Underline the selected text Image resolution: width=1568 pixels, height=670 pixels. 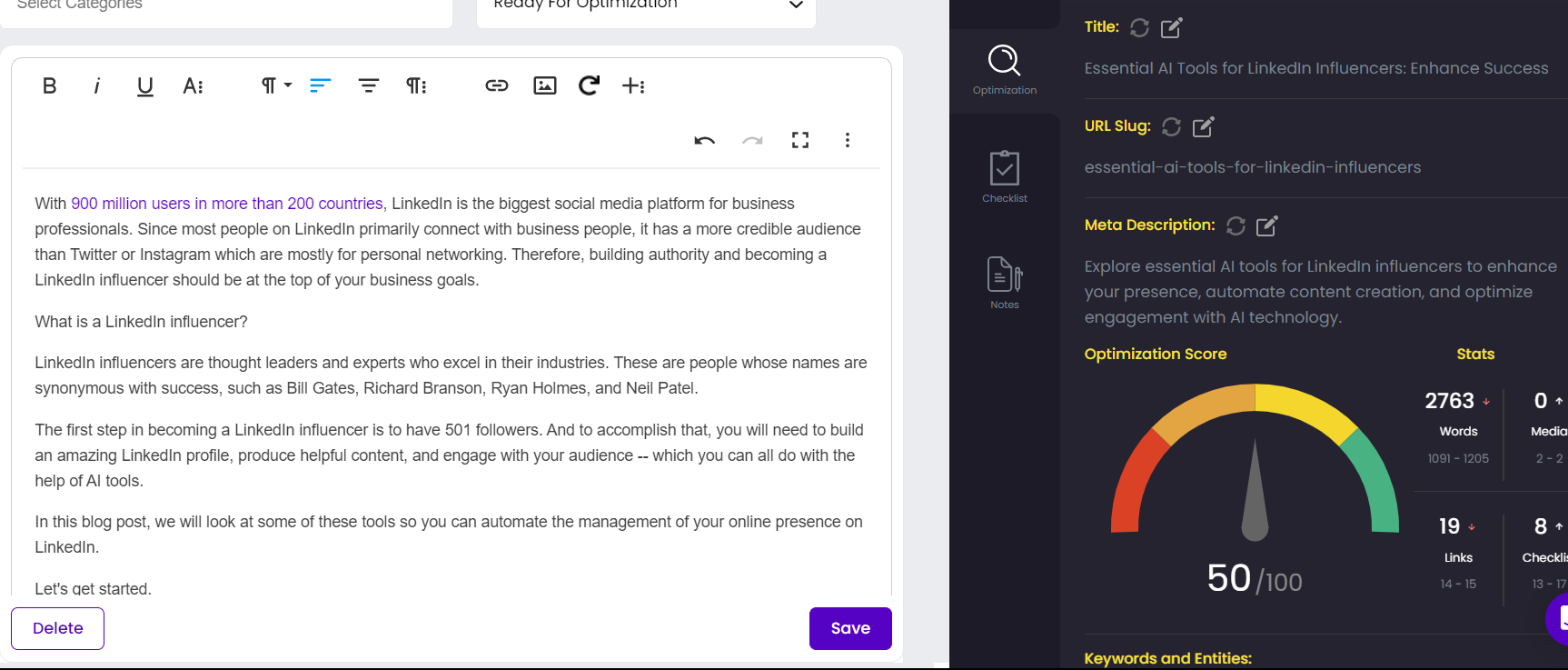point(144,85)
